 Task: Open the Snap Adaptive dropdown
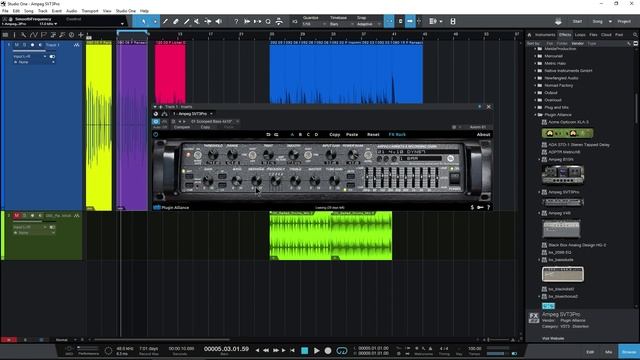369,24
